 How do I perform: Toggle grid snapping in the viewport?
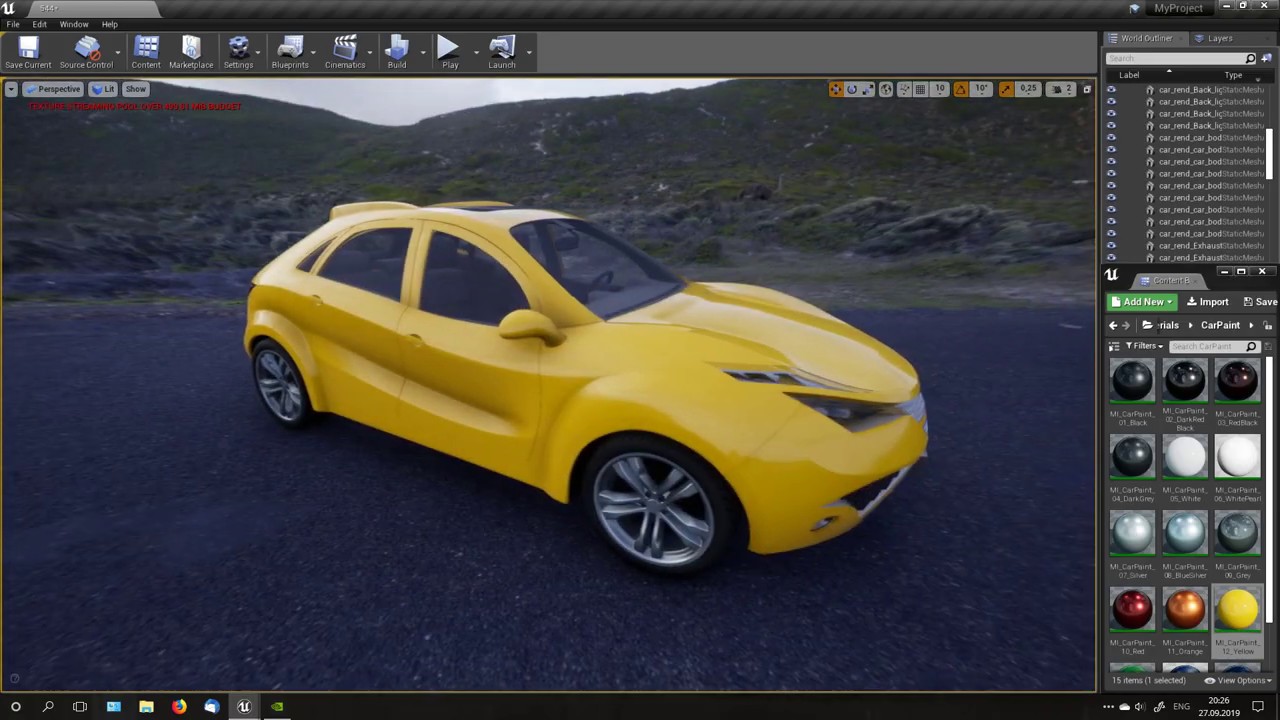(x=920, y=89)
